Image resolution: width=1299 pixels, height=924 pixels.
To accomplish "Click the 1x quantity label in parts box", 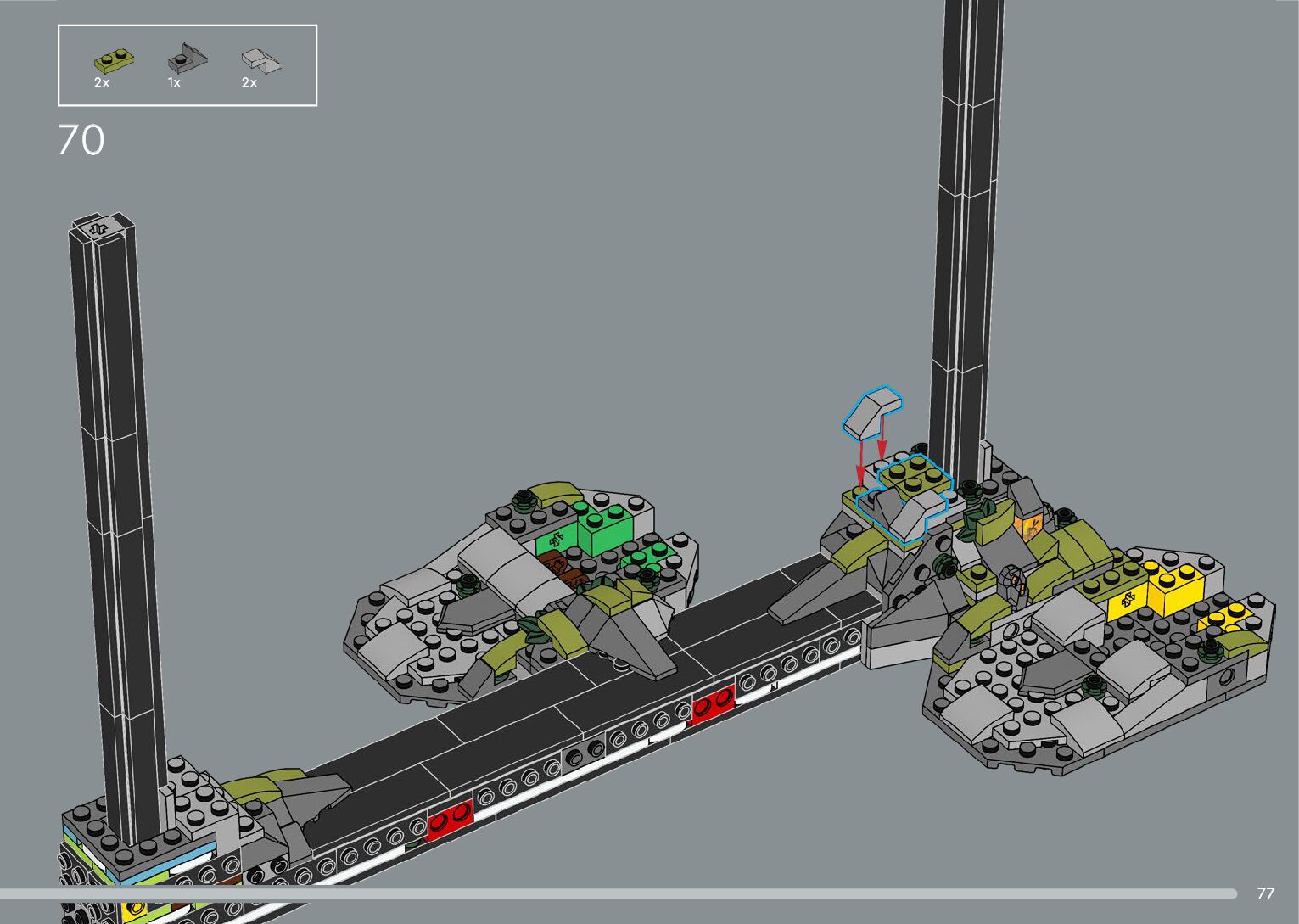I will point(175,83).
